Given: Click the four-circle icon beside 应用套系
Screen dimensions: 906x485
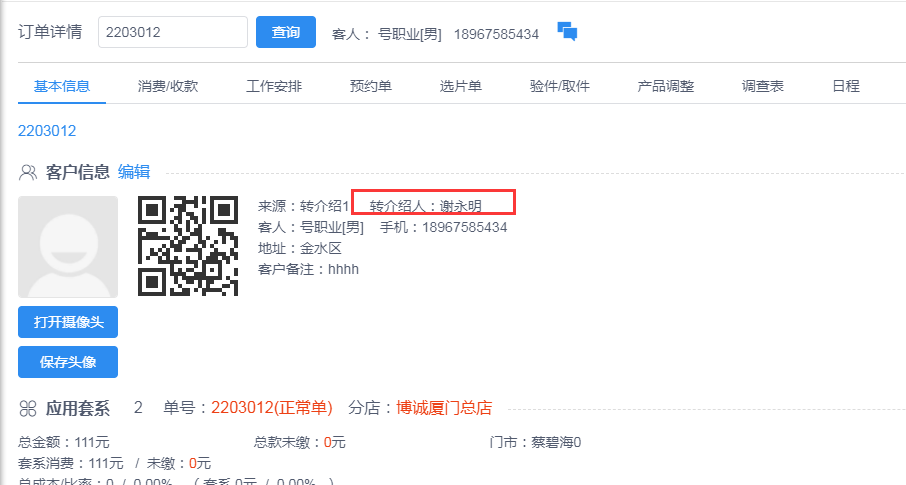Looking at the screenshot, I should coord(28,409).
